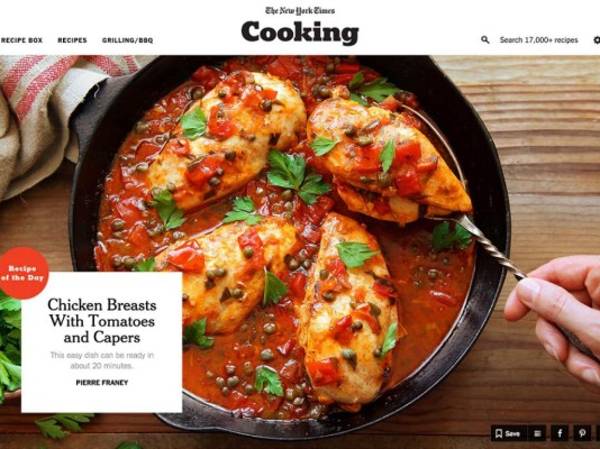This screenshot has height=449, width=600.
Task: Share the recipe on Facebook
Action: coord(559,433)
